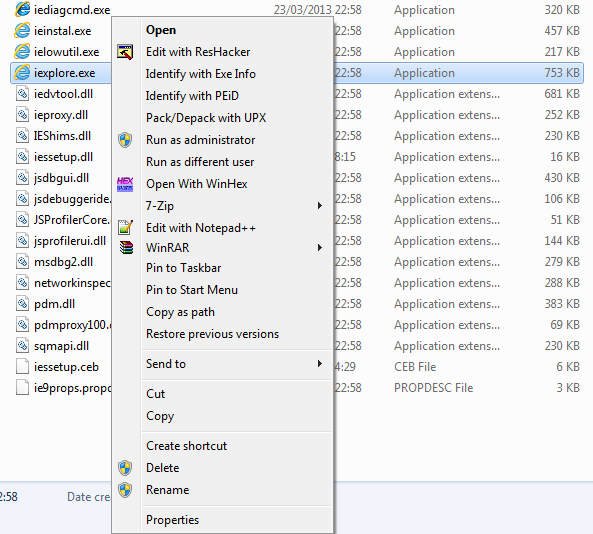Screen dimensions: 593x534
Task: Expand the Send to submenu arrow
Action: [320, 364]
